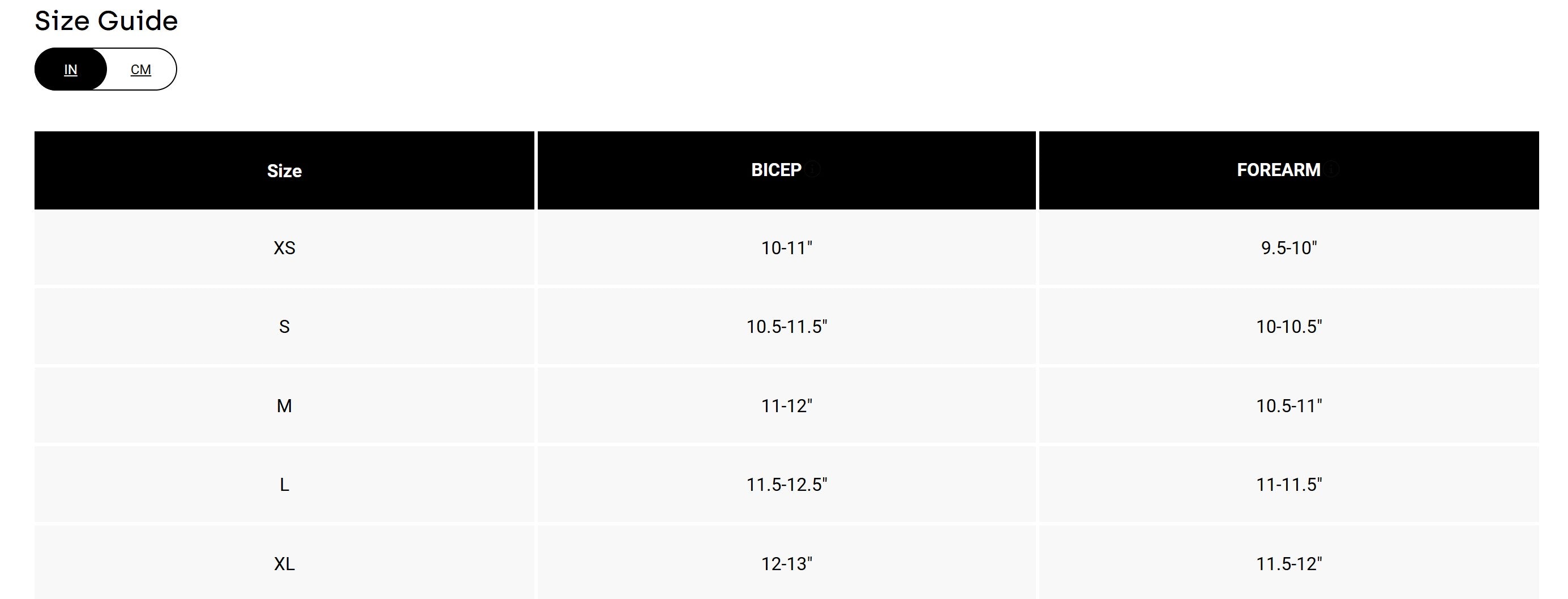Click the Size column header

[x=284, y=170]
